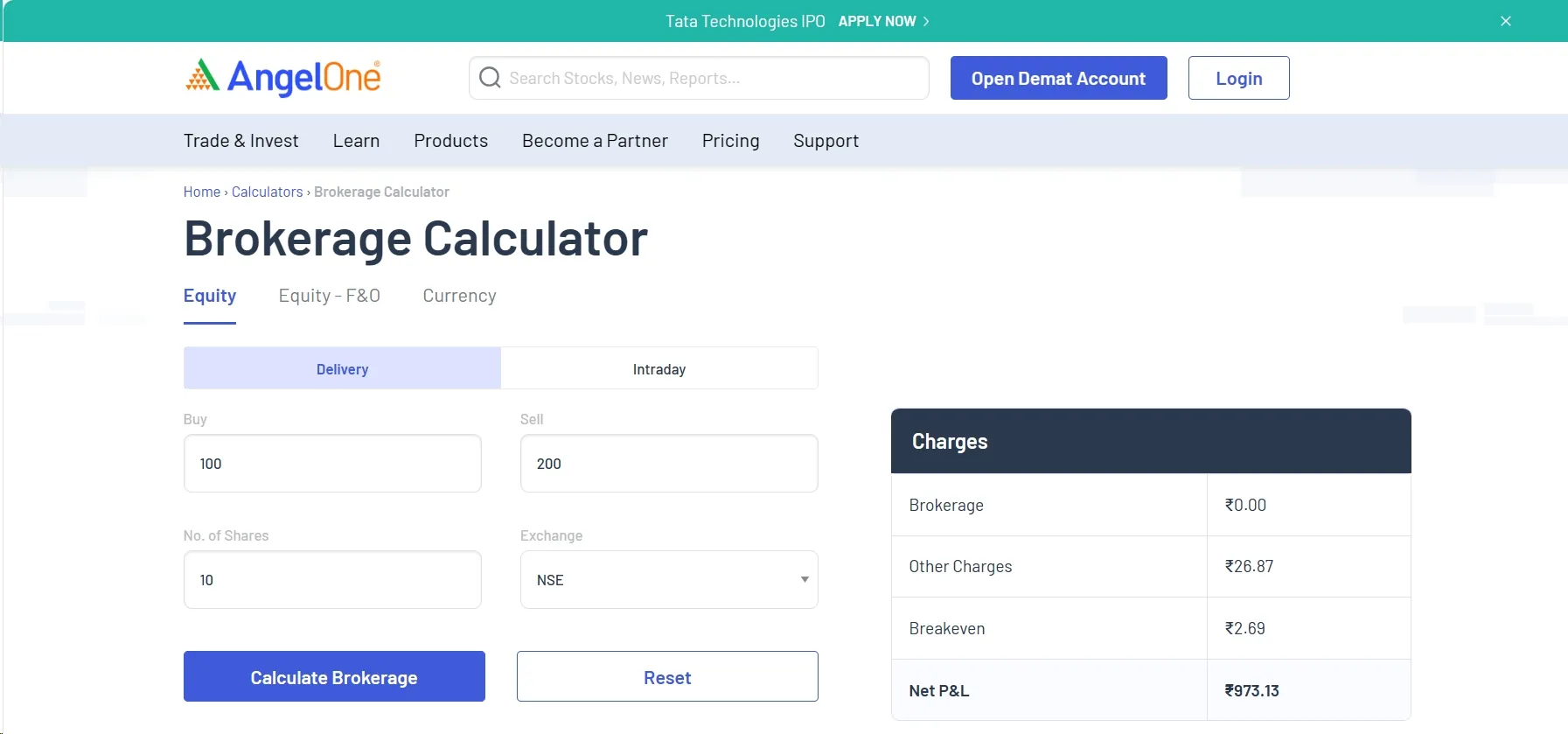The image size is (1568, 734).
Task: Switch to the Currency tab
Action: (x=459, y=296)
